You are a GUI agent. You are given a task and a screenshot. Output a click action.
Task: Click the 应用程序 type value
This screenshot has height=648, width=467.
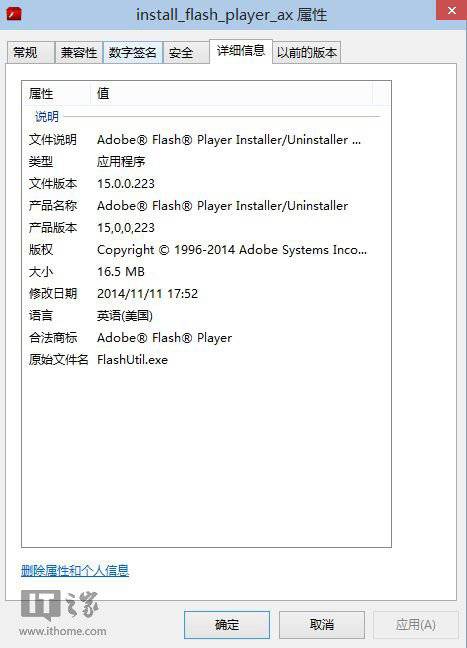pos(121,162)
